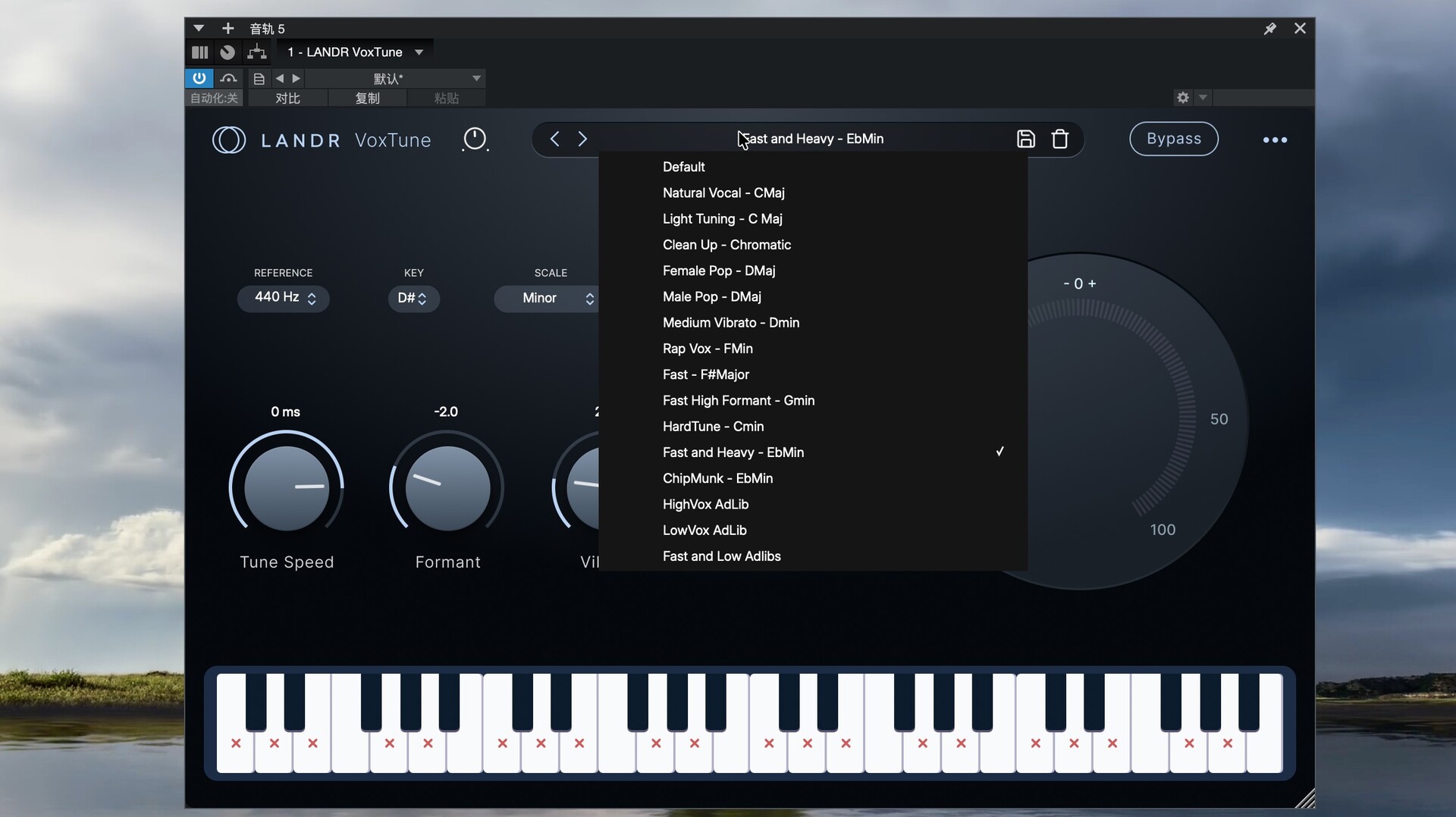Screen dimensions: 1456x817
Task: Click the pin window icon
Action: (x=1269, y=29)
